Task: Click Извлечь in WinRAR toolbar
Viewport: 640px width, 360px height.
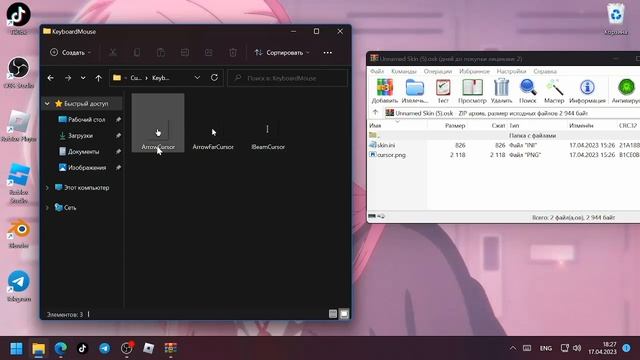Action: [x=415, y=91]
